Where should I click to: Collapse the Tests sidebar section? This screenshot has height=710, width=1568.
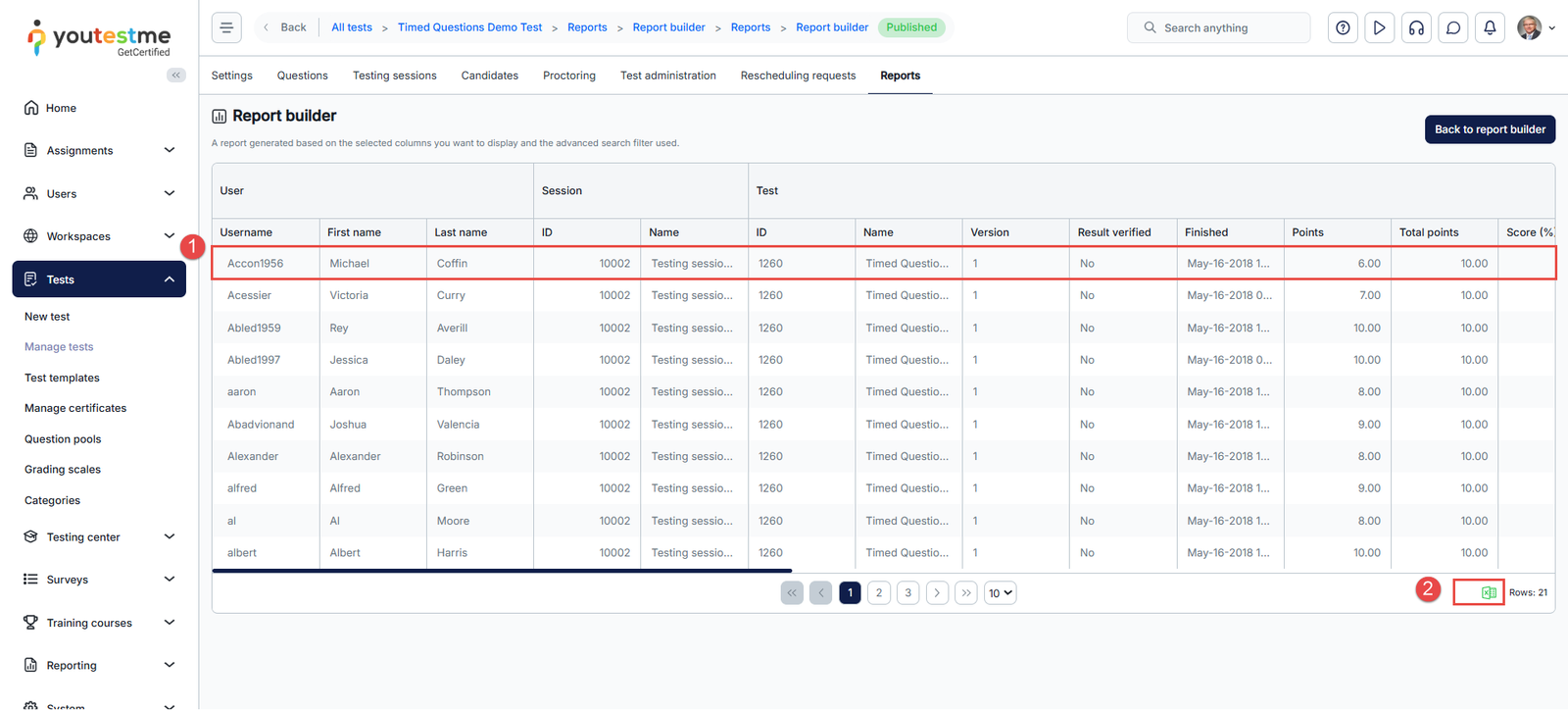click(169, 279)
